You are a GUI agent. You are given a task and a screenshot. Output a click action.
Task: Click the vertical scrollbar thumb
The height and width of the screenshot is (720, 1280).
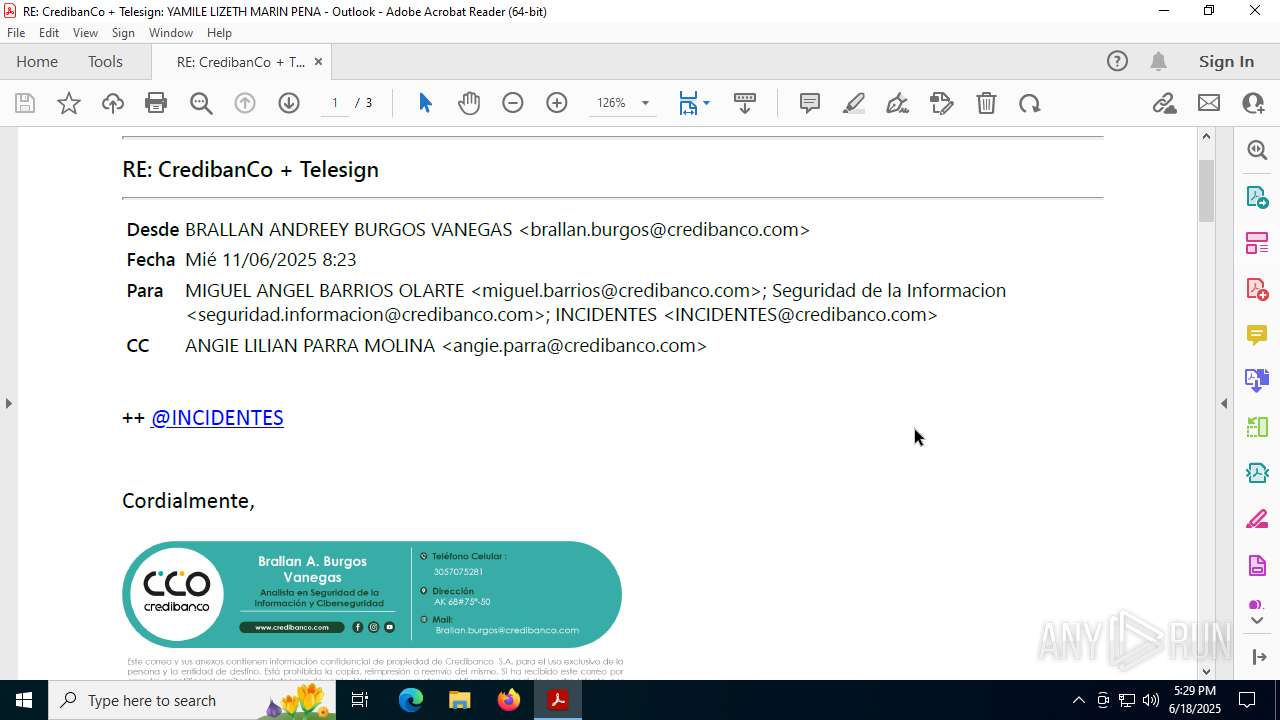pos(1206,190)
